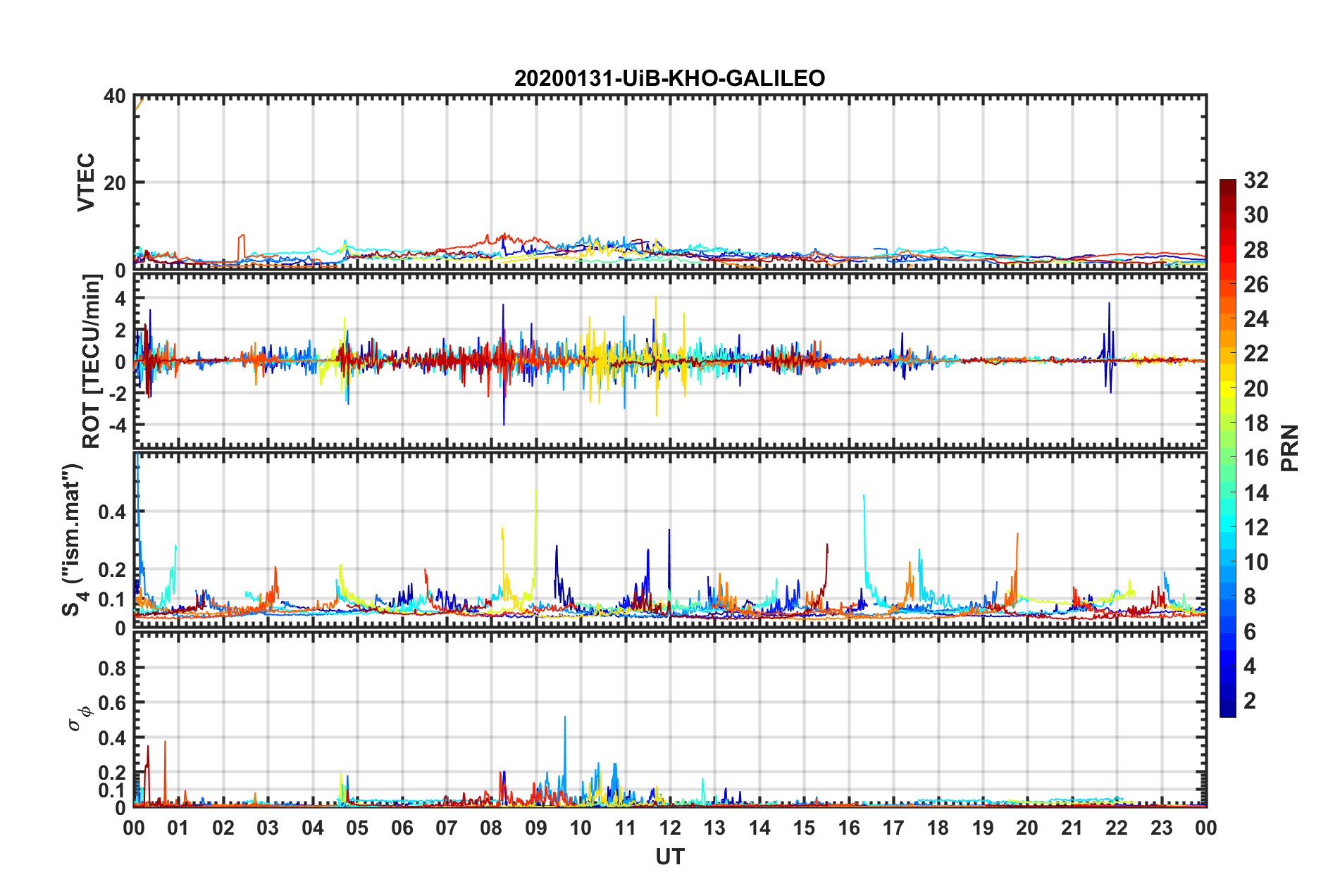Click the 01 hour label on the UT axis

(178, 828)
